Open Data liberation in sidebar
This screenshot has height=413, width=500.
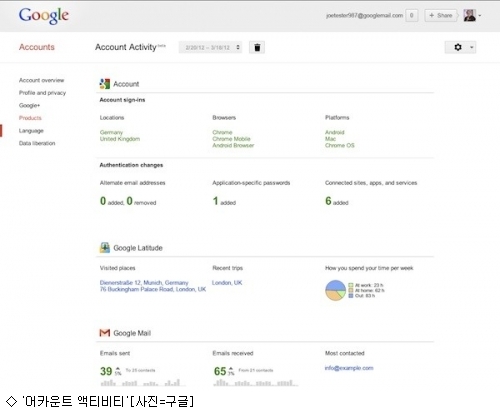click(x=37, y=143)
